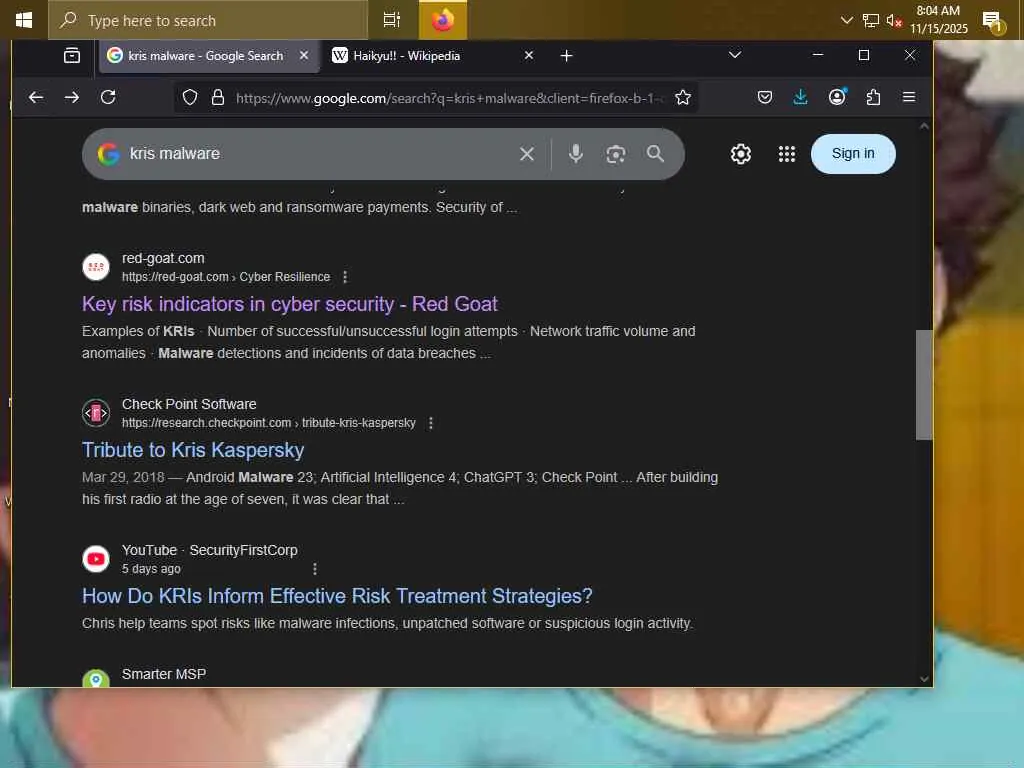The width and height of the screenshot is (1024, 768).
Task: Submit search with the magnifier icon
Action: tap(656, 154)
